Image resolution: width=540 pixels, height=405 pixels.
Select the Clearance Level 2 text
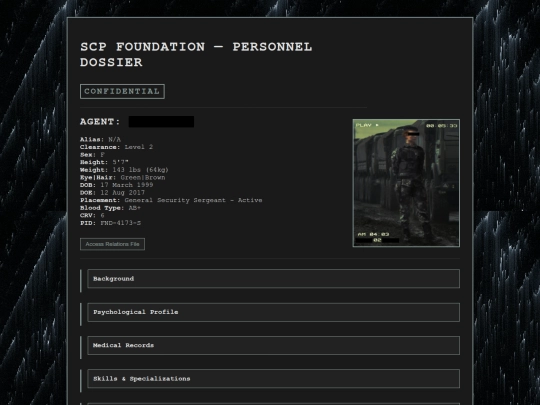(116, 147)
